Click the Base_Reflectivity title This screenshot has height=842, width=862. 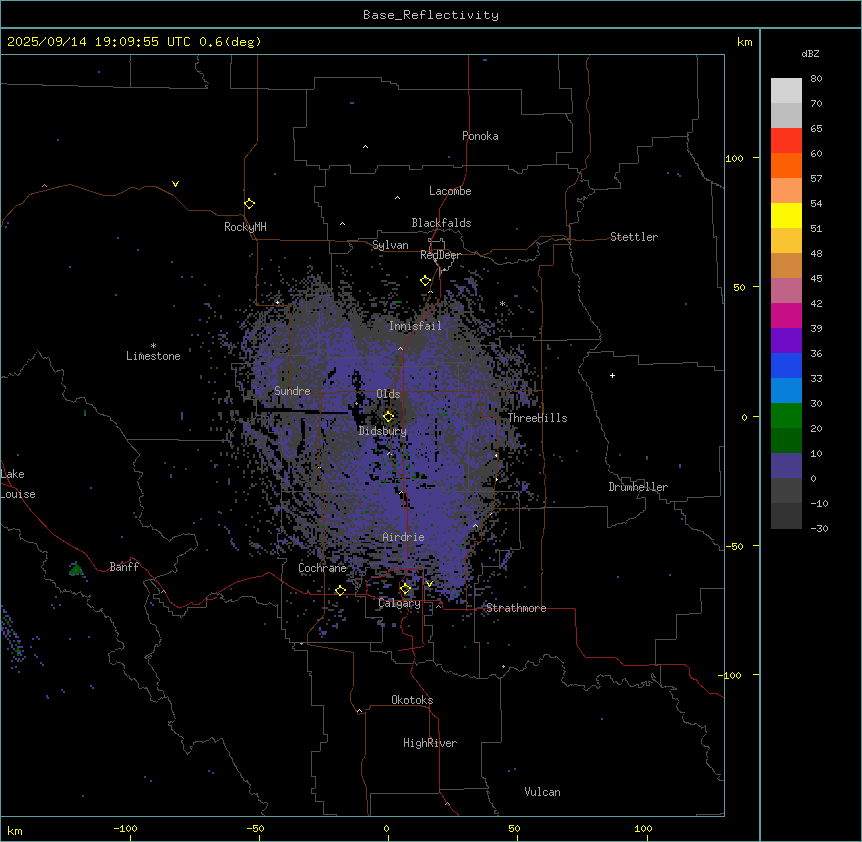[x=431, y=15]
